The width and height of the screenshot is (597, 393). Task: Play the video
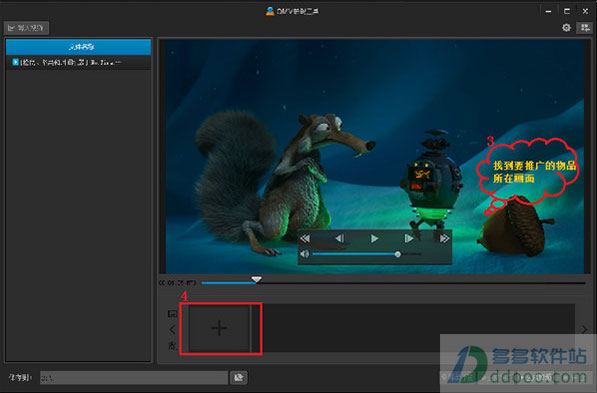[374, 238]
